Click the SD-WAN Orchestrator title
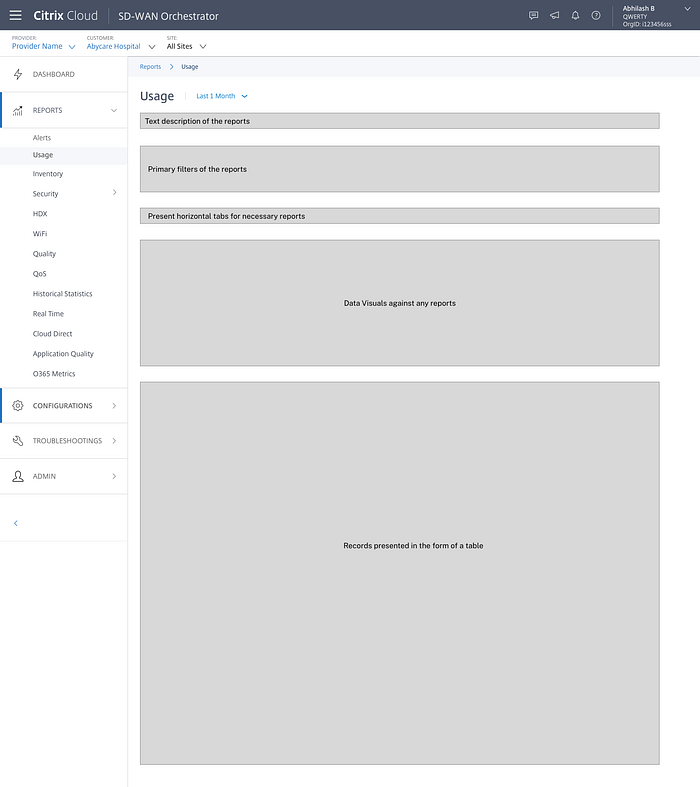This screenshot has width=700, height=787. [x=168, y=16]
